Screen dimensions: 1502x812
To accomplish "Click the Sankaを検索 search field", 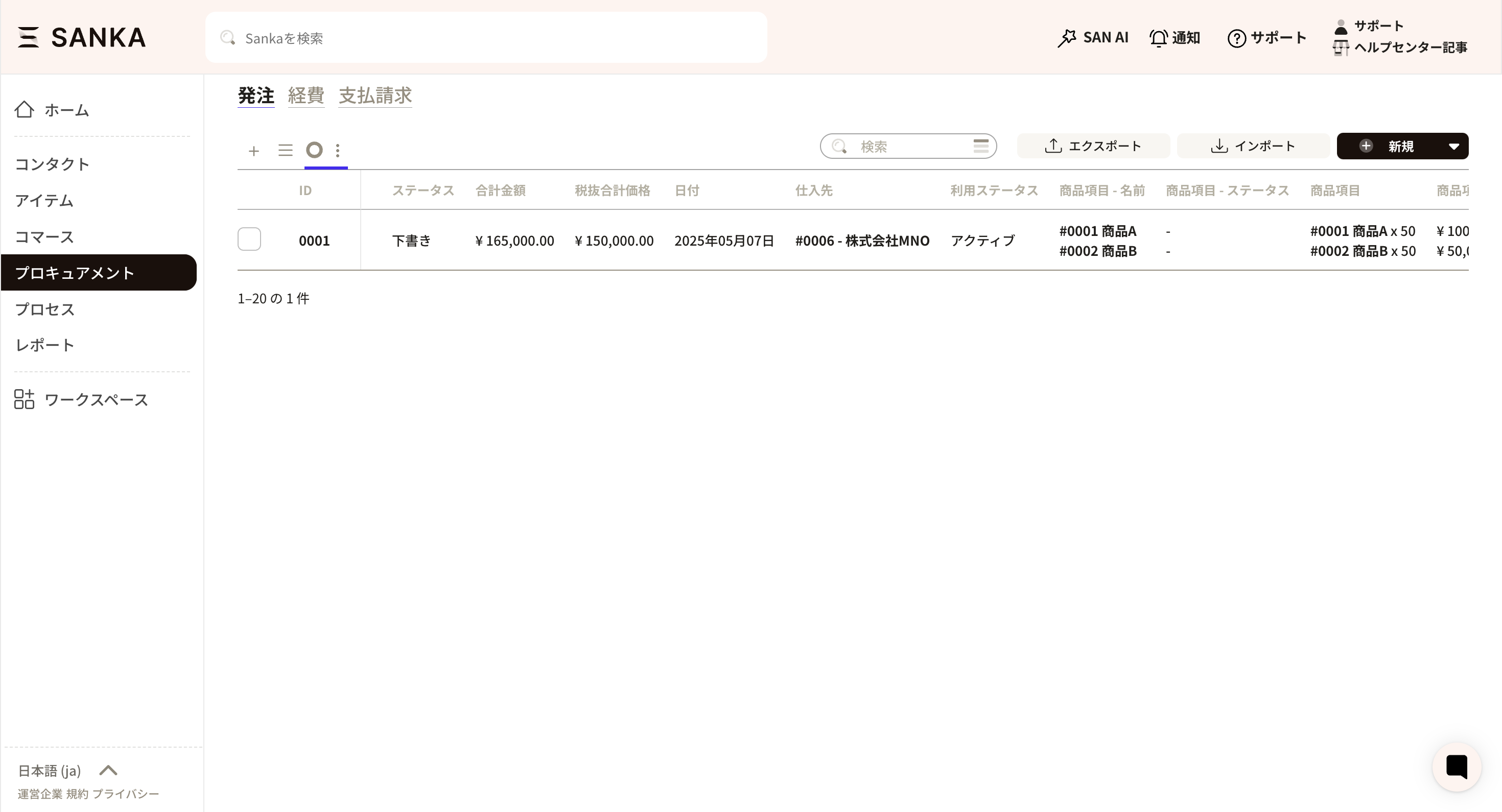I will point(485,38).
